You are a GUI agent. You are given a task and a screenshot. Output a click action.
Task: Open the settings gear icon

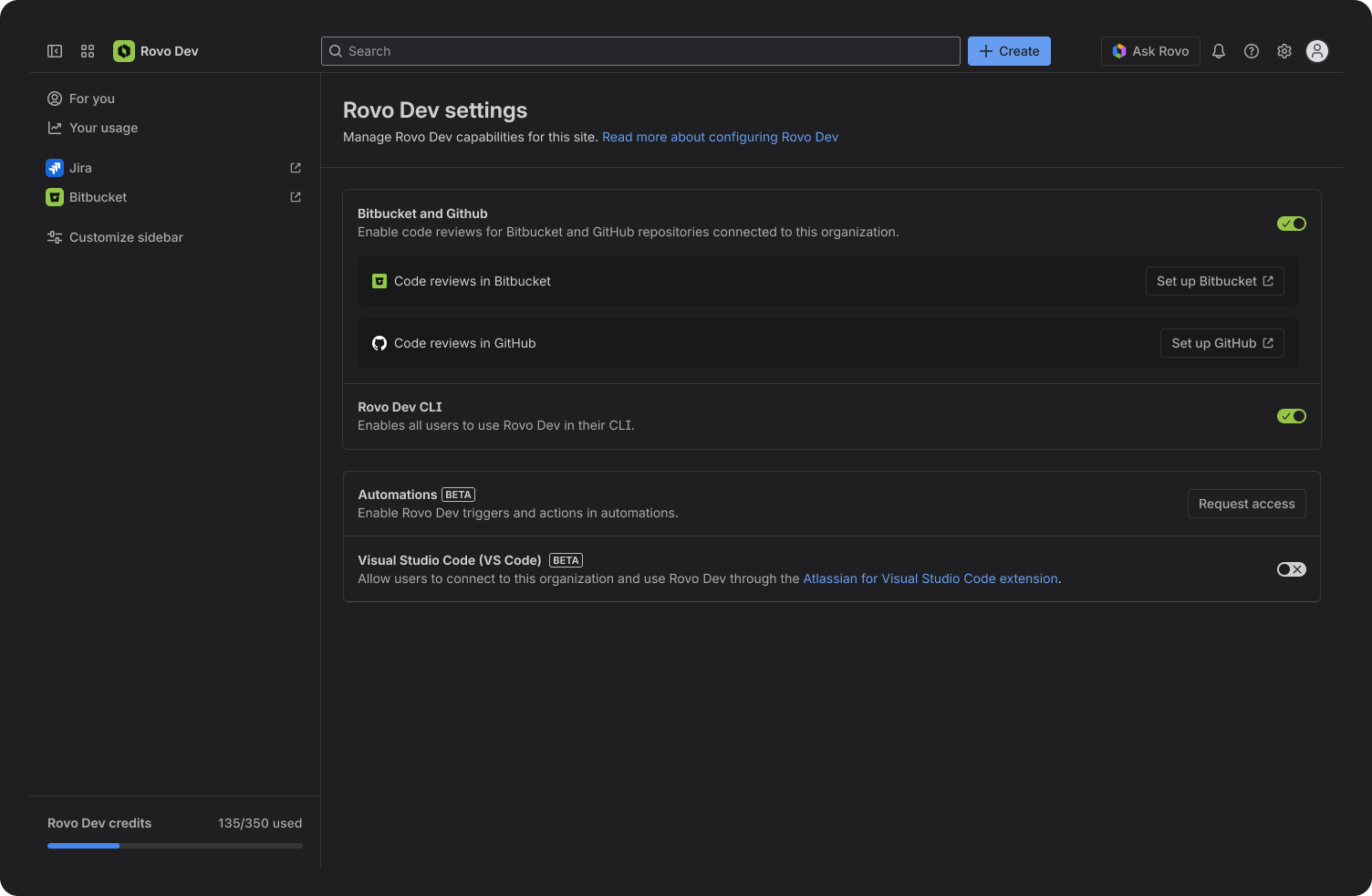pos(1284,51)
